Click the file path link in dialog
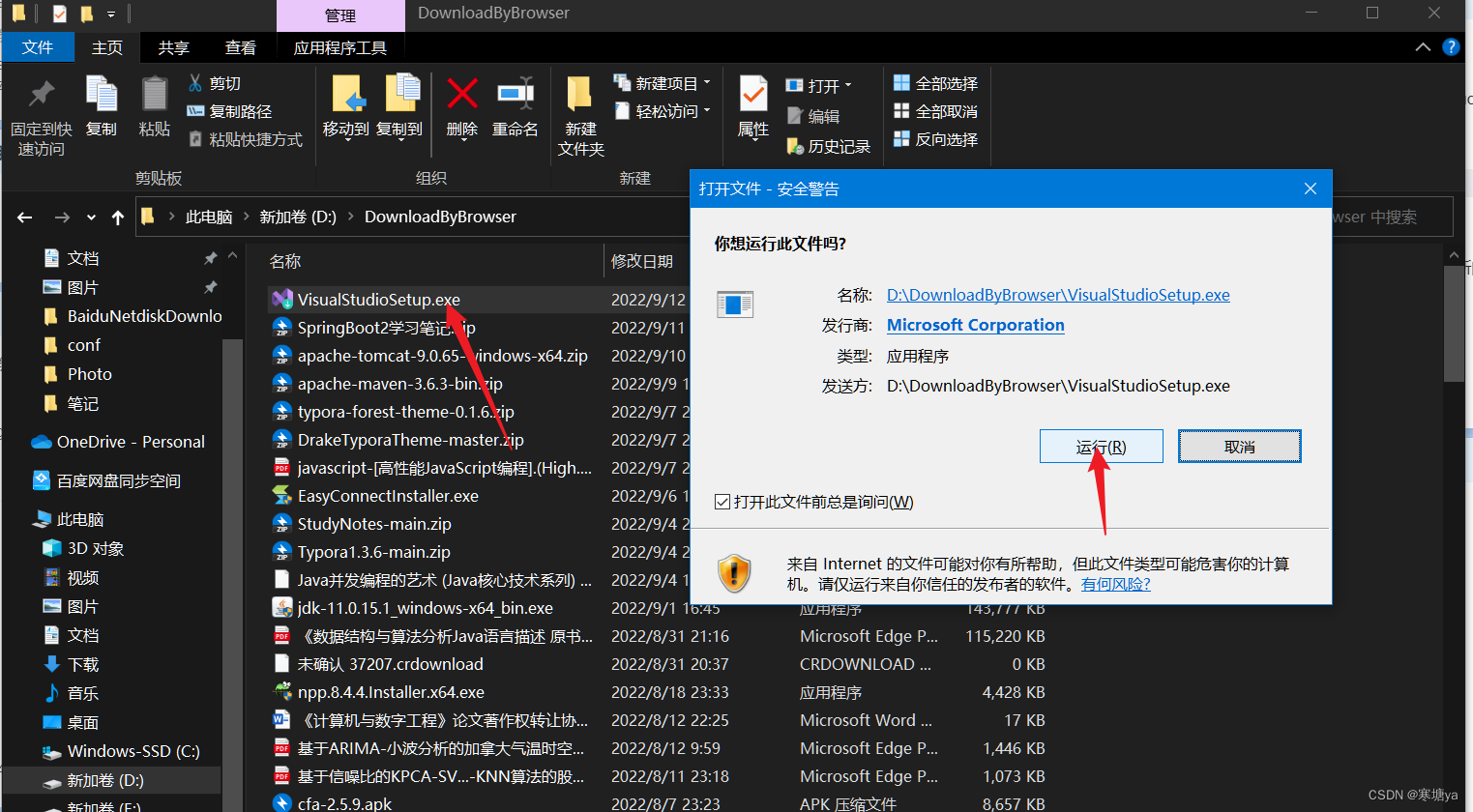The width and height of the screenshot is (1473, 812). pos(1058,295)
